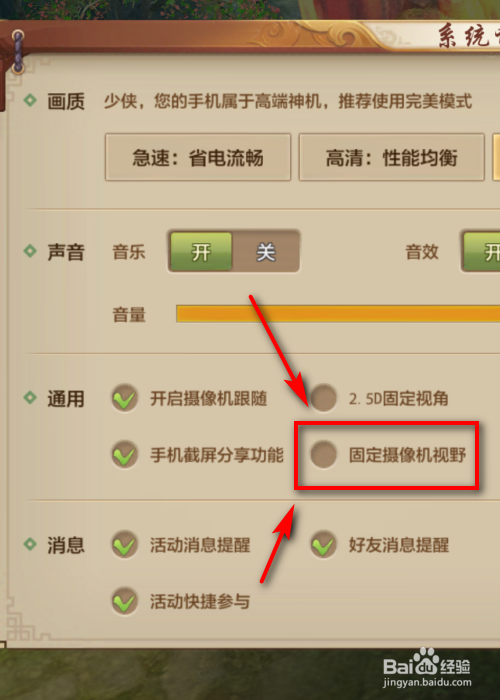The height and width of the screenshot is (700, 500).
Task: Click the 通用 section diamond icon
Action: [30, 397]
